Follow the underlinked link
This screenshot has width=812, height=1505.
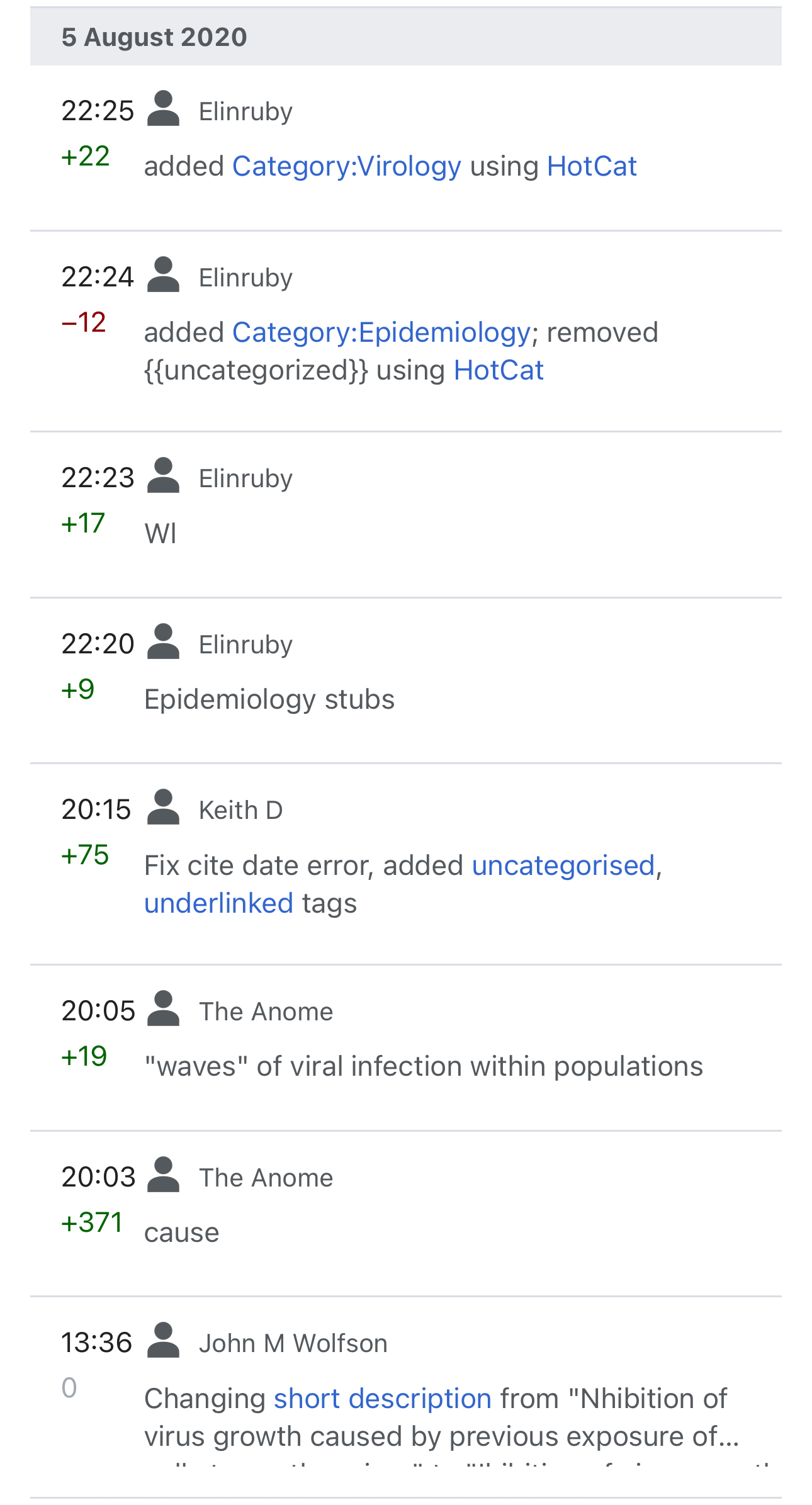click(219, 903)
